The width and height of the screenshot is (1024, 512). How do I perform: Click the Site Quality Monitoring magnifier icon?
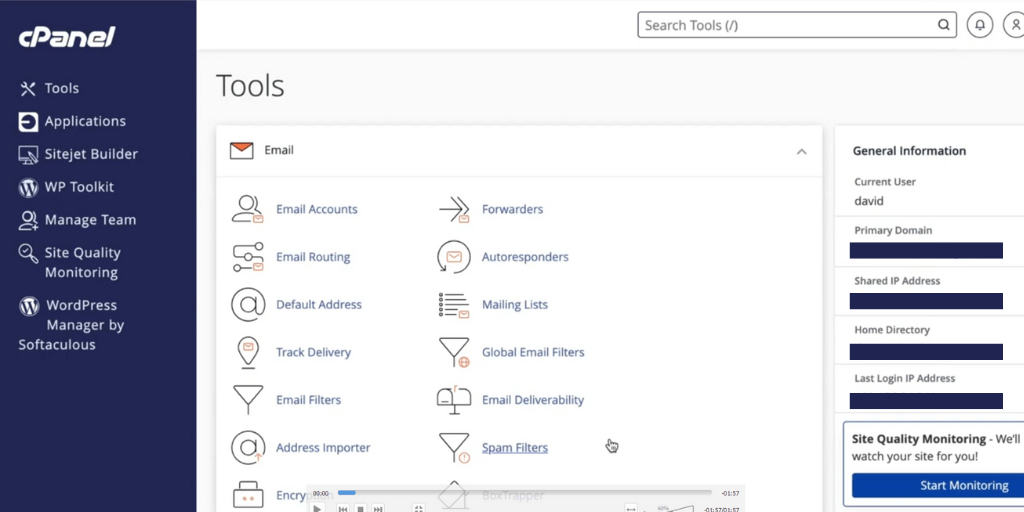click(28, 253)
